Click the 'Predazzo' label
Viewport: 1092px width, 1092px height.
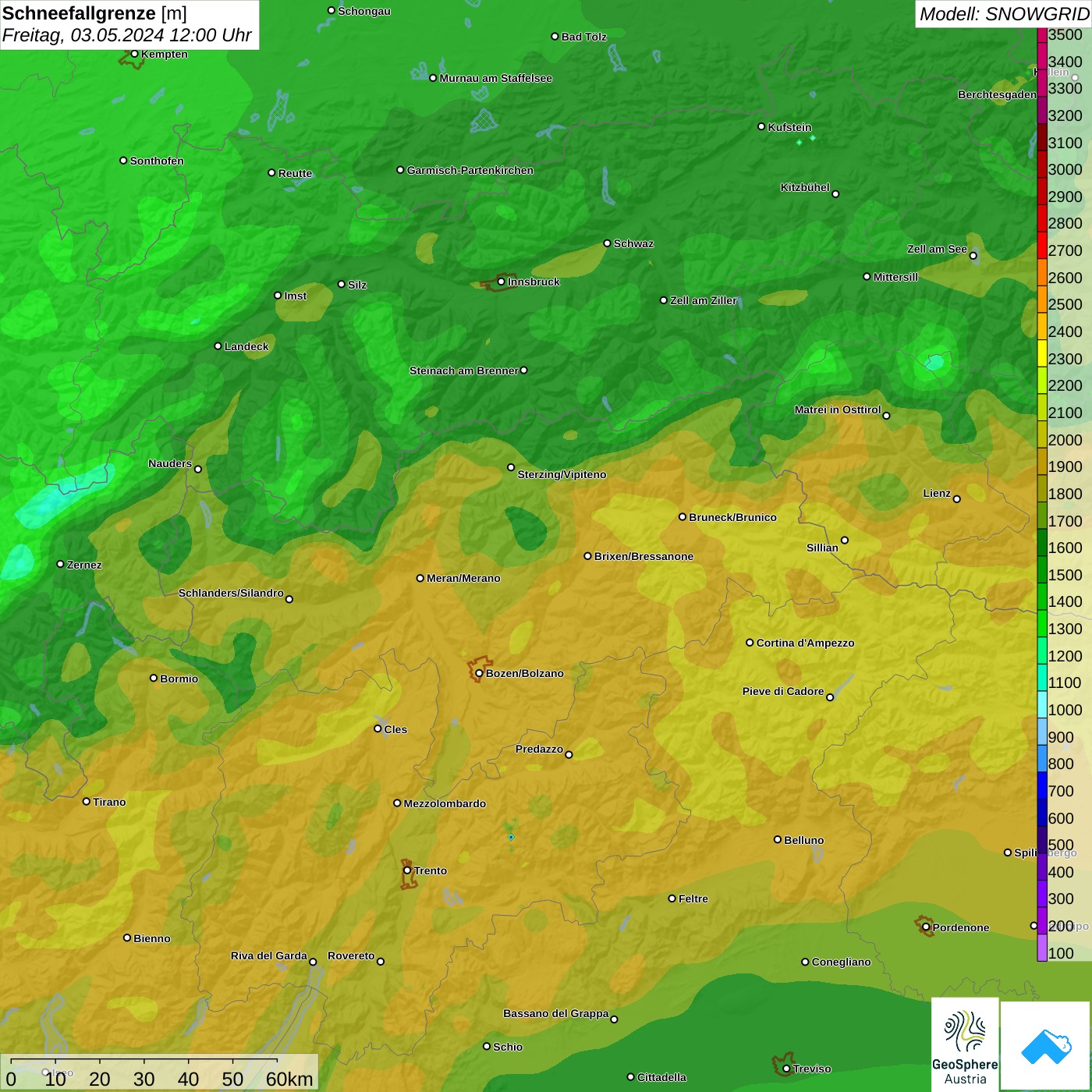click(539, 749)
